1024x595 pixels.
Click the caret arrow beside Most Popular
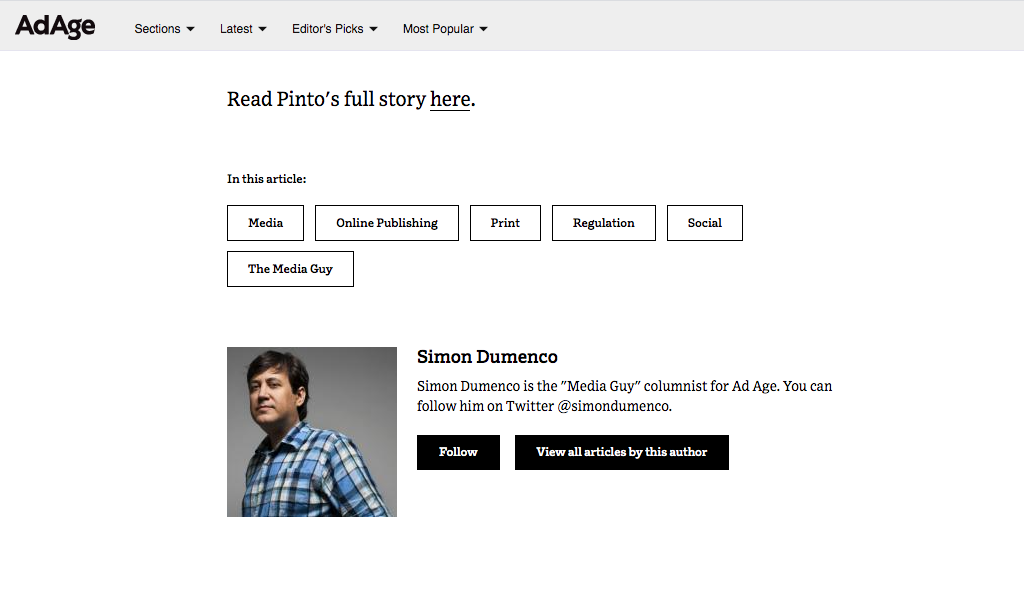483,29
